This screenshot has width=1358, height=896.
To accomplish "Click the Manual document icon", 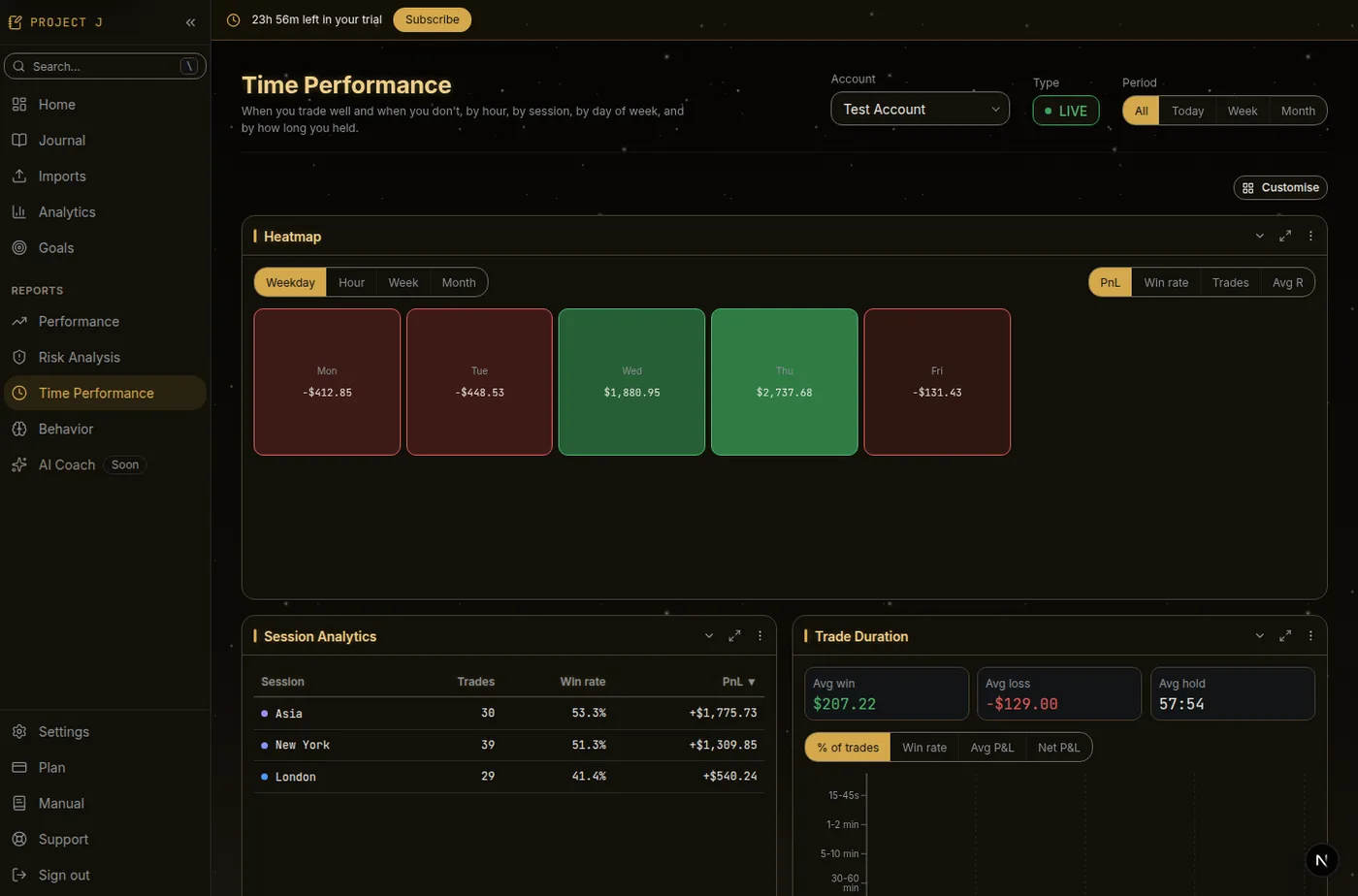I will pyautogui.click(x=19, y=803).
